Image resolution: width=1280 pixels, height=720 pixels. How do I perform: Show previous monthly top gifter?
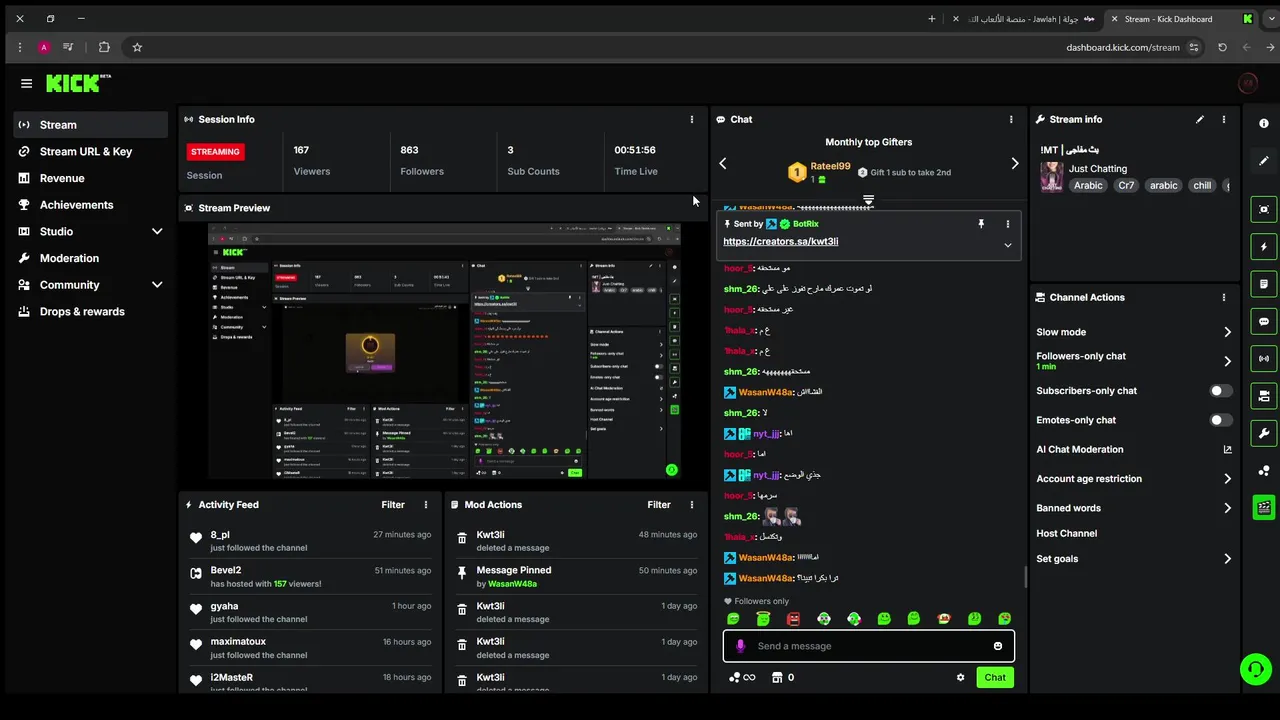click(723, 164)
